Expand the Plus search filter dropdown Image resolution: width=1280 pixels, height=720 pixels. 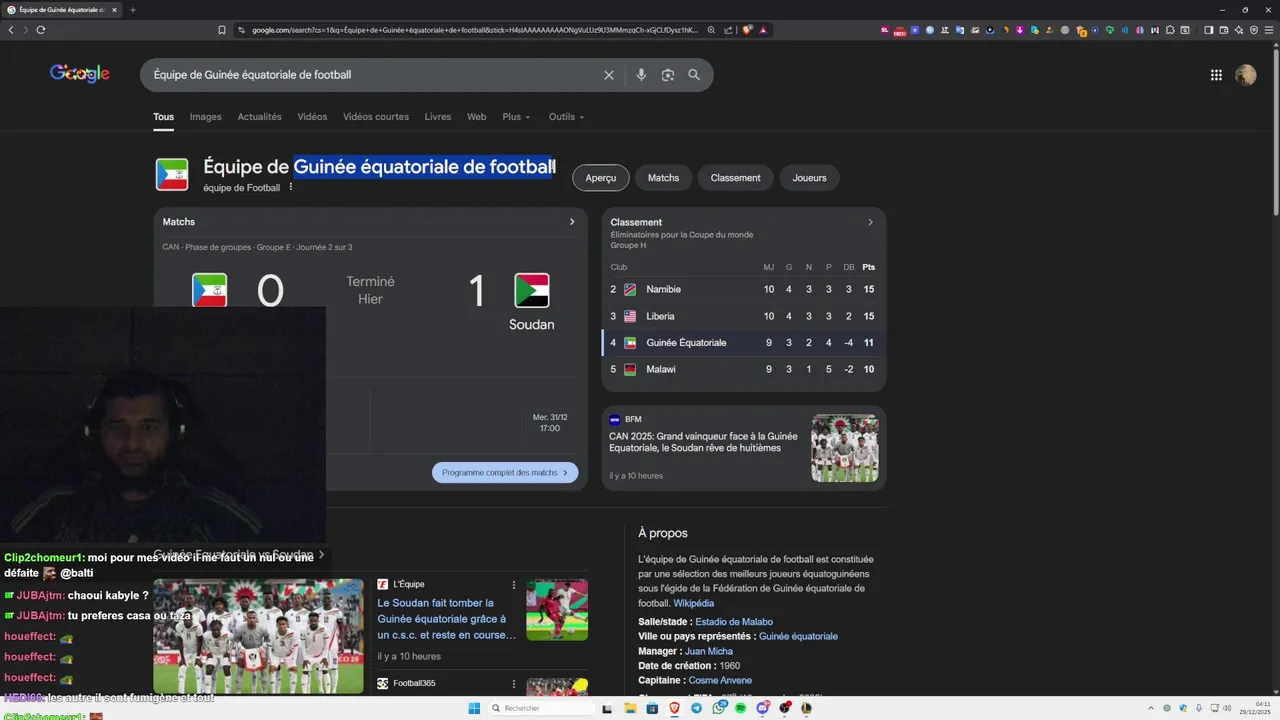tap(516, 117)
